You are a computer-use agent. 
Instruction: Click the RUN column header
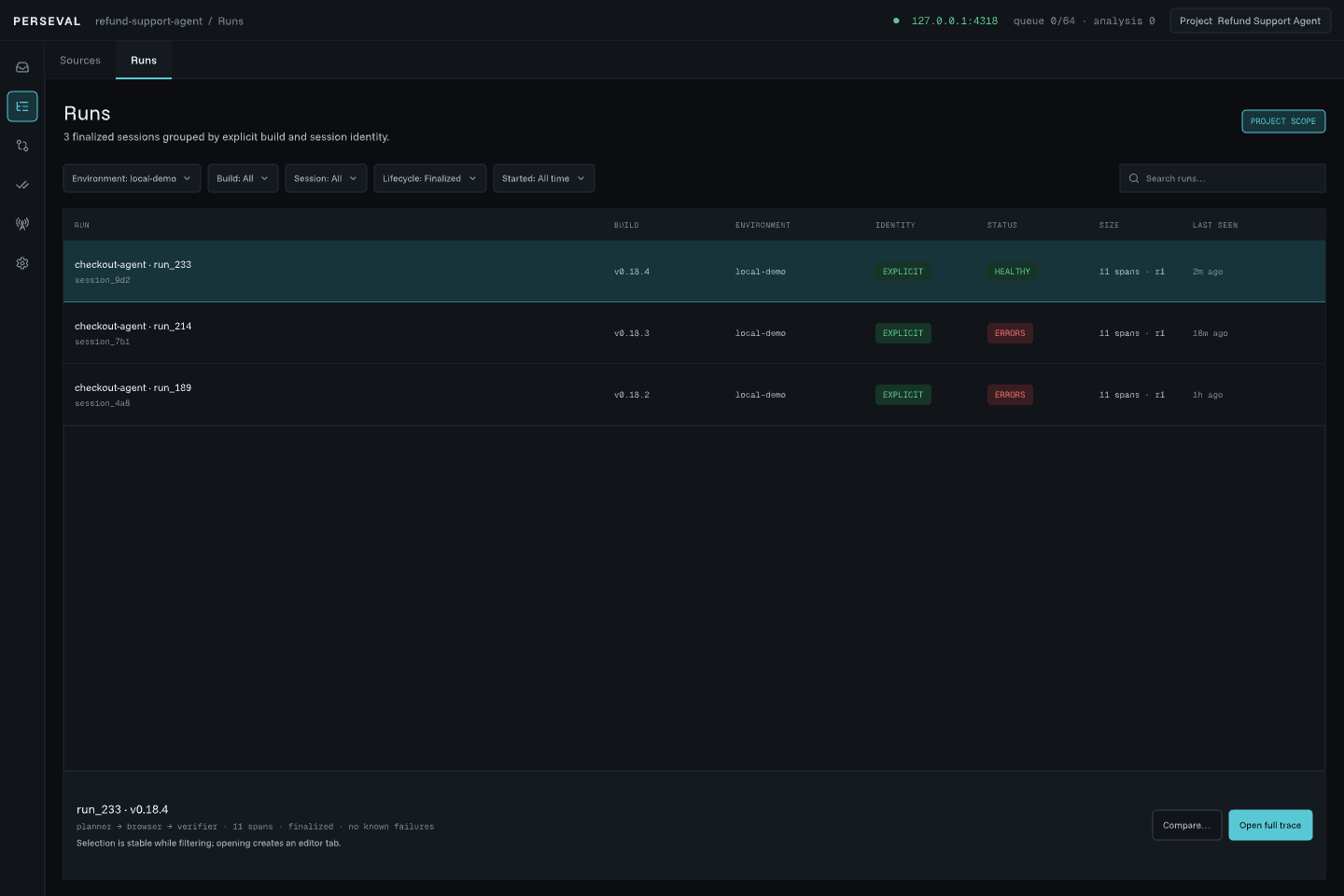[82, 225]
